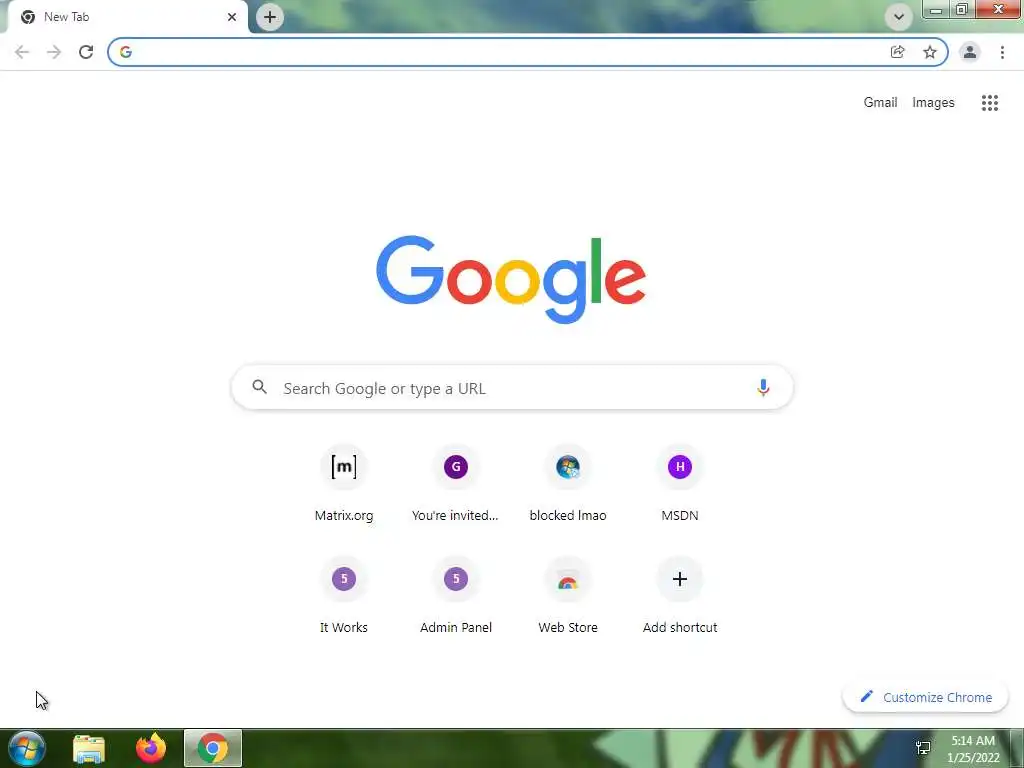Open Chrome's three-dot menu

coord(1002,52)
